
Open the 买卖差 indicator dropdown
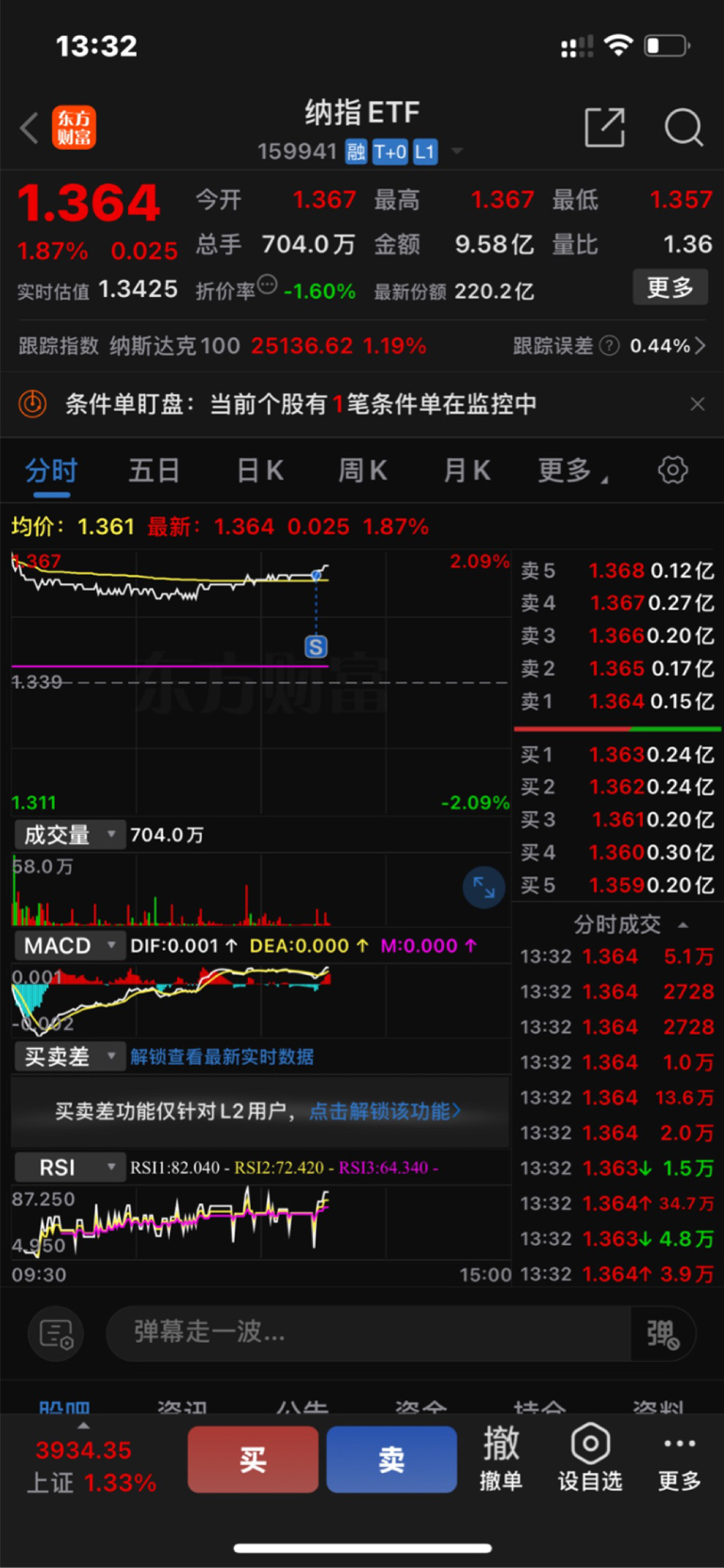tap(70, 1056)
